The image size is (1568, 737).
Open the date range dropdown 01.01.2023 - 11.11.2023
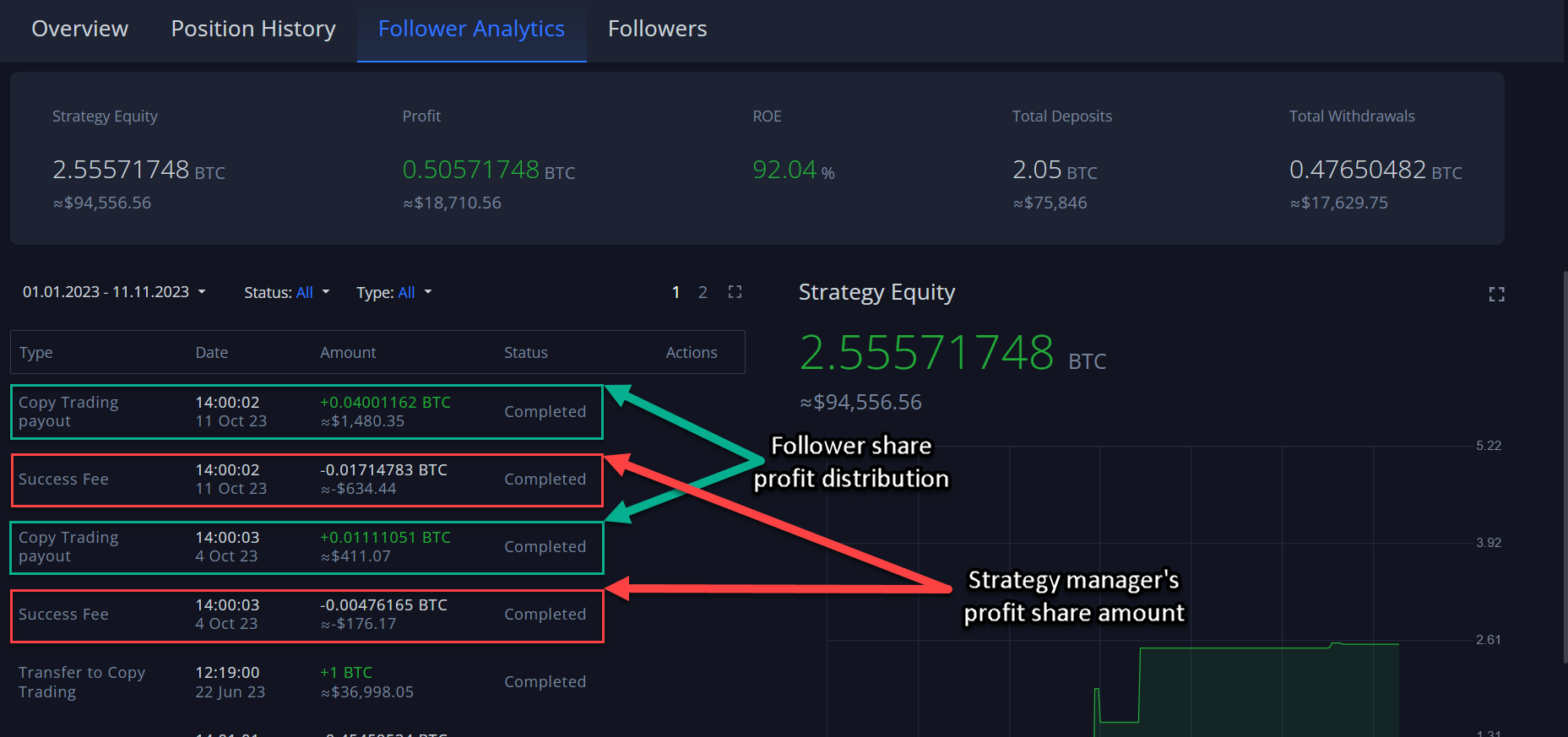[114, 292]
